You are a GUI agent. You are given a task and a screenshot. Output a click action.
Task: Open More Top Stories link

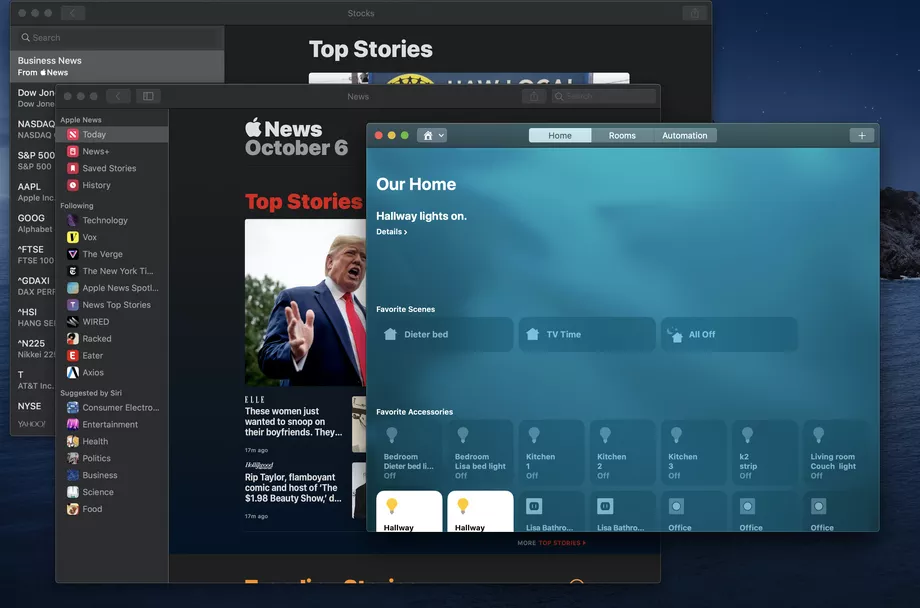tap(552, 543)
